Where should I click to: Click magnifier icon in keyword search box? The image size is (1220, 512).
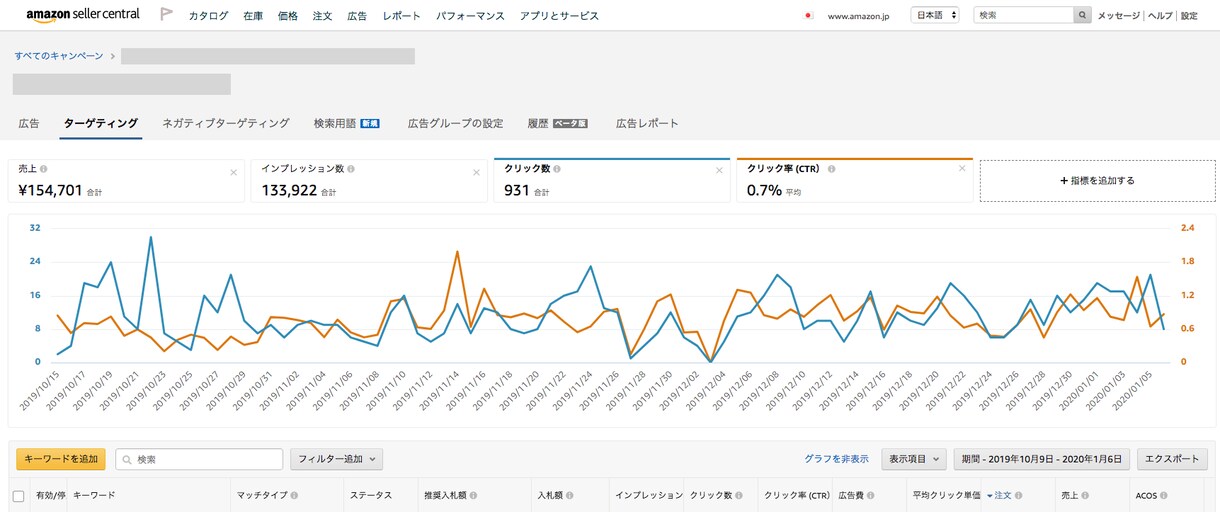(127, 460)
